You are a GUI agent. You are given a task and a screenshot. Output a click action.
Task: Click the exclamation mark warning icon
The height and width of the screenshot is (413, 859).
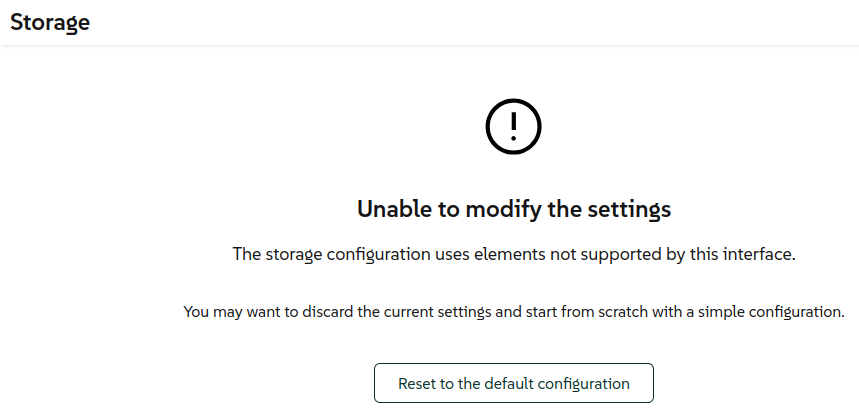tap(513, 126)
